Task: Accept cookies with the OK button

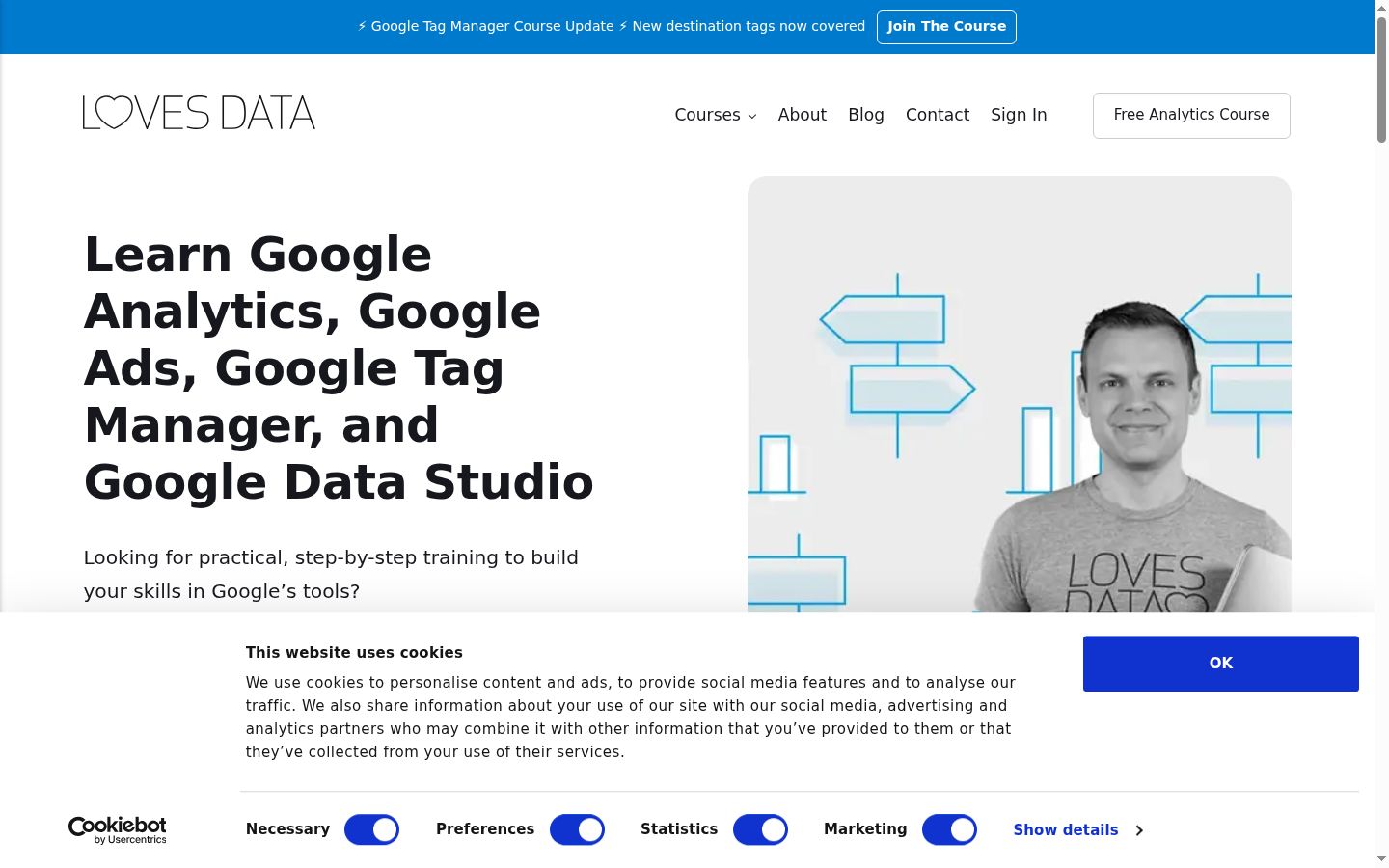Action: click(x=1221, y=664)
